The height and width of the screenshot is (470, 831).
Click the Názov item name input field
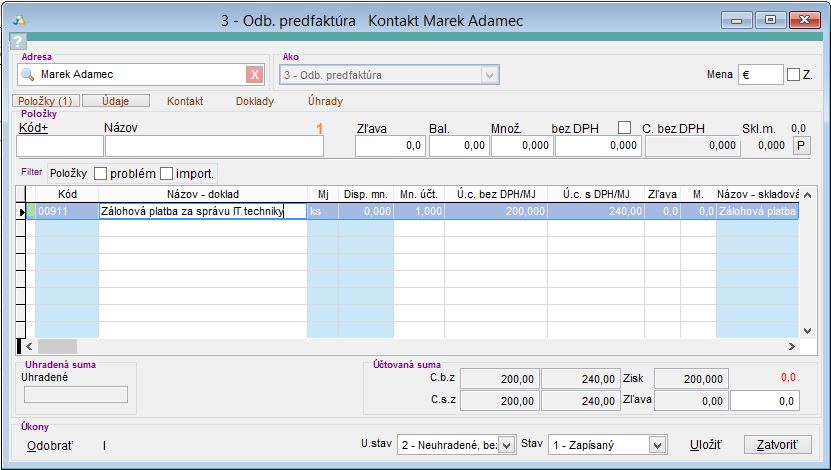tap(214, 146)
